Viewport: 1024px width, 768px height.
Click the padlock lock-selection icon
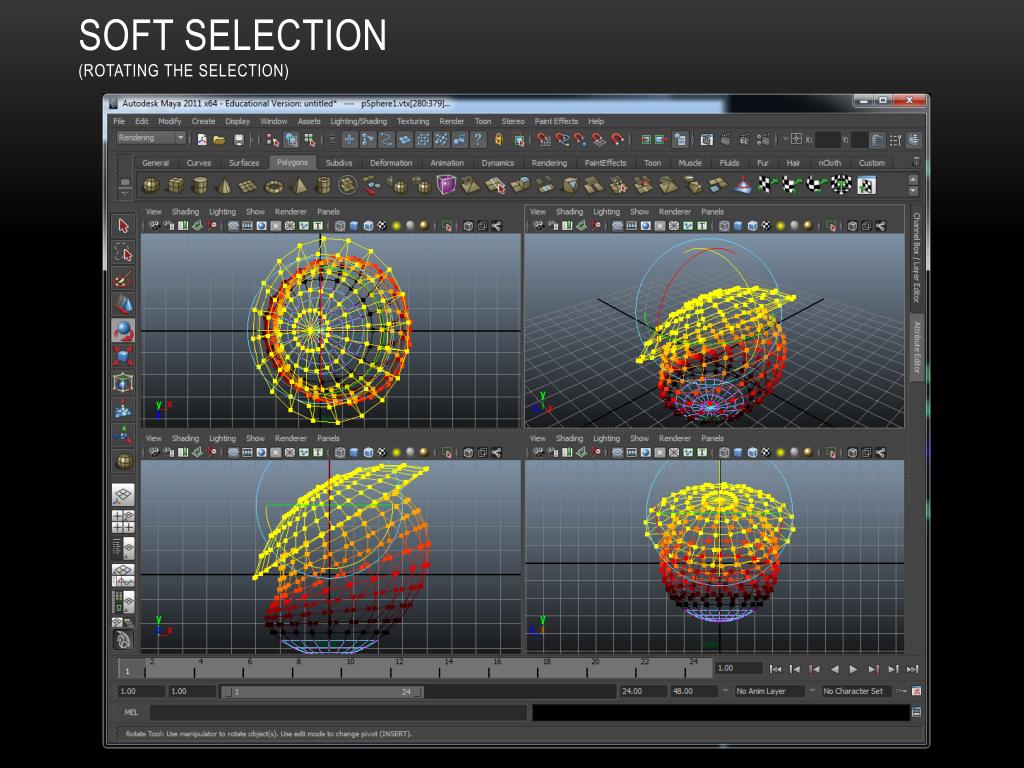[x=498, y=139]
